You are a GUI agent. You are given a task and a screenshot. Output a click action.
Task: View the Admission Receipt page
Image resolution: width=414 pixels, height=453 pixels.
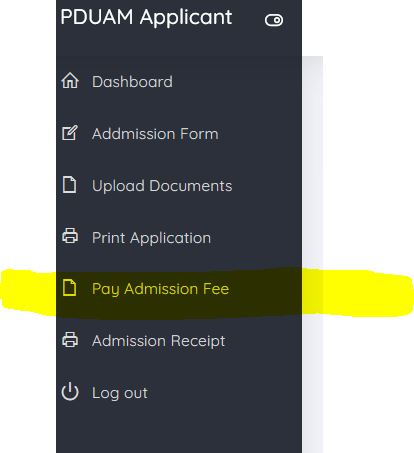159,341
